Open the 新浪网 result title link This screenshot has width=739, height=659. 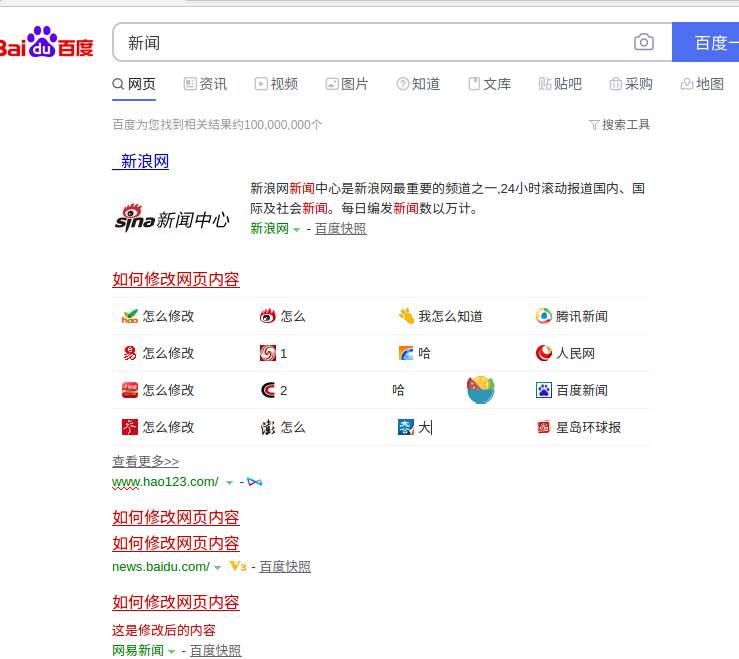coord(140,161)
